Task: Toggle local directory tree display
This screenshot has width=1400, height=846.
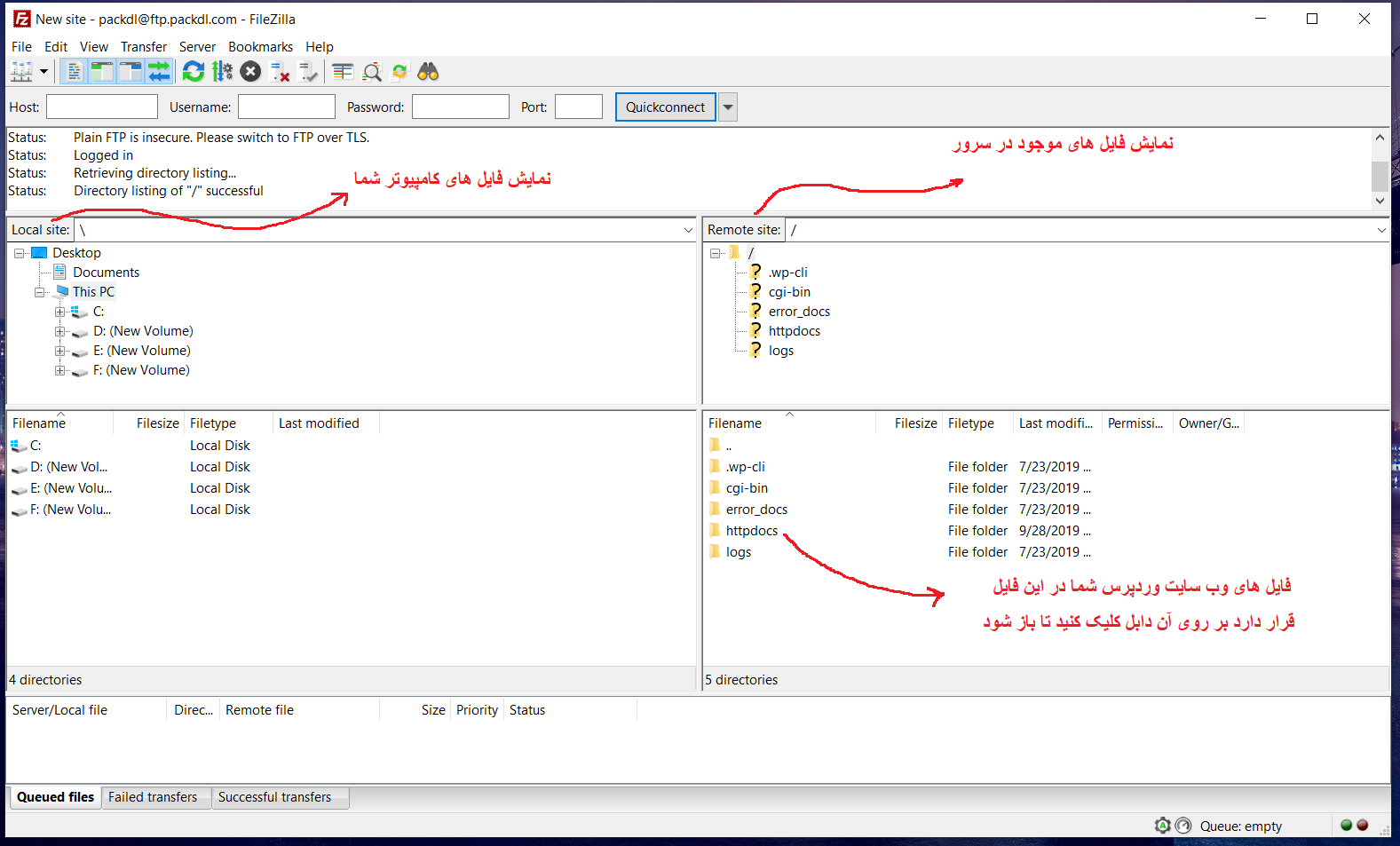Action: tap(102, 72)
